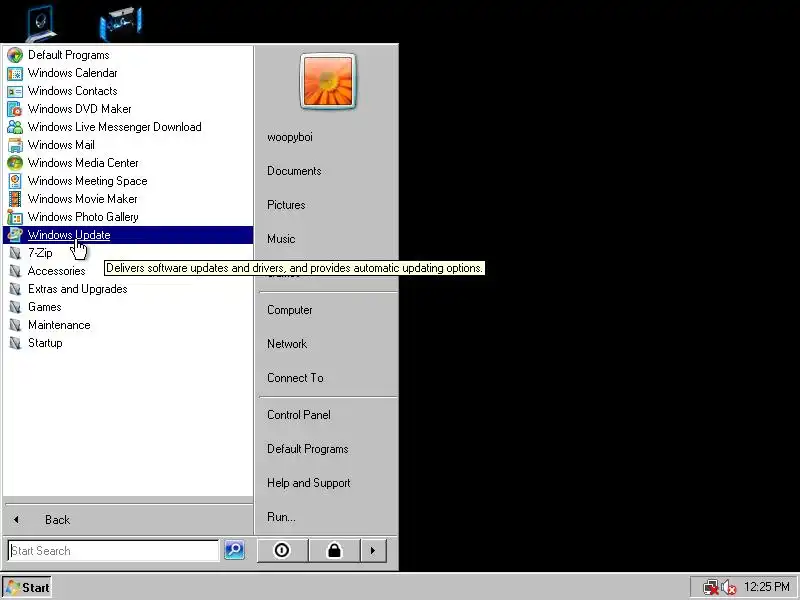Viewport: 800px width, 600px height.
Task: Click the 12:25 PM taskbar clock
Action: coord(767,587)
